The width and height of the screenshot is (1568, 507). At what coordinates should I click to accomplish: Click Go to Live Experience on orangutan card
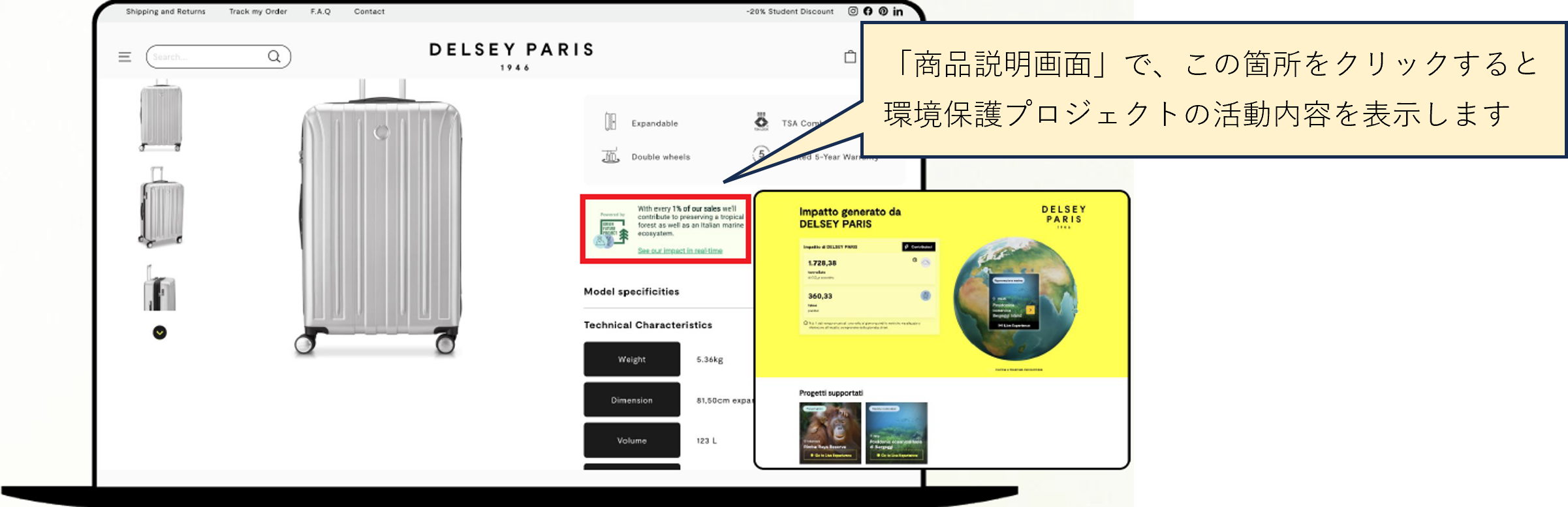(830, 455)
